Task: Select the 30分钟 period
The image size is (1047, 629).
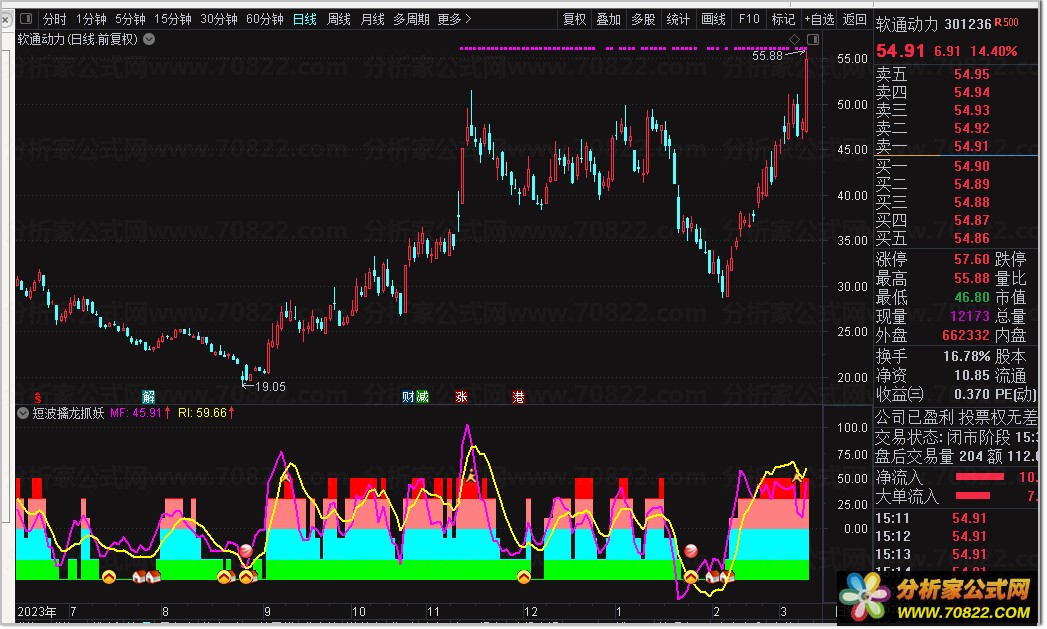Action: point(218,19)
